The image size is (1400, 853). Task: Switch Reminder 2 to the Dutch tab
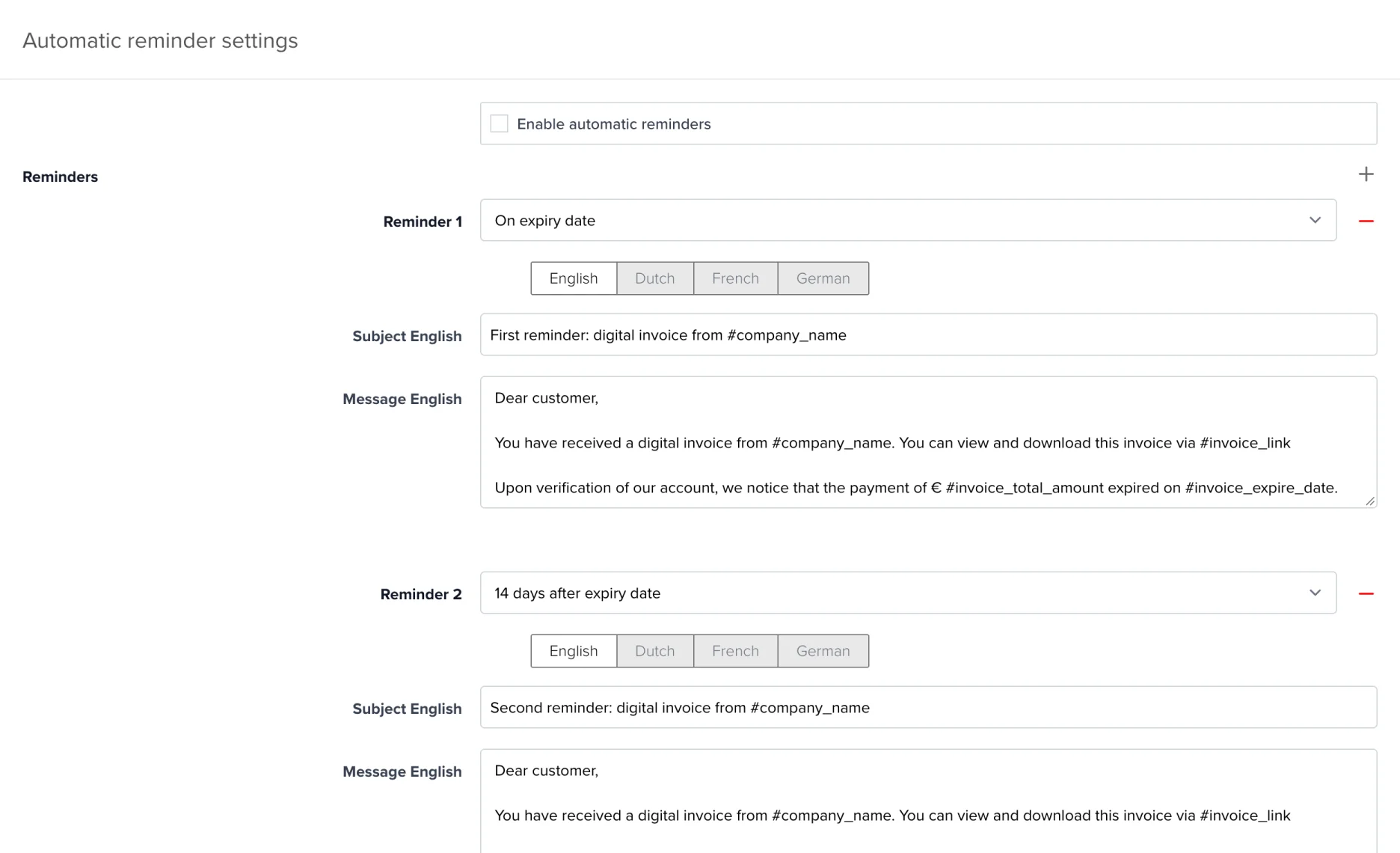click(x=655, y=651)
